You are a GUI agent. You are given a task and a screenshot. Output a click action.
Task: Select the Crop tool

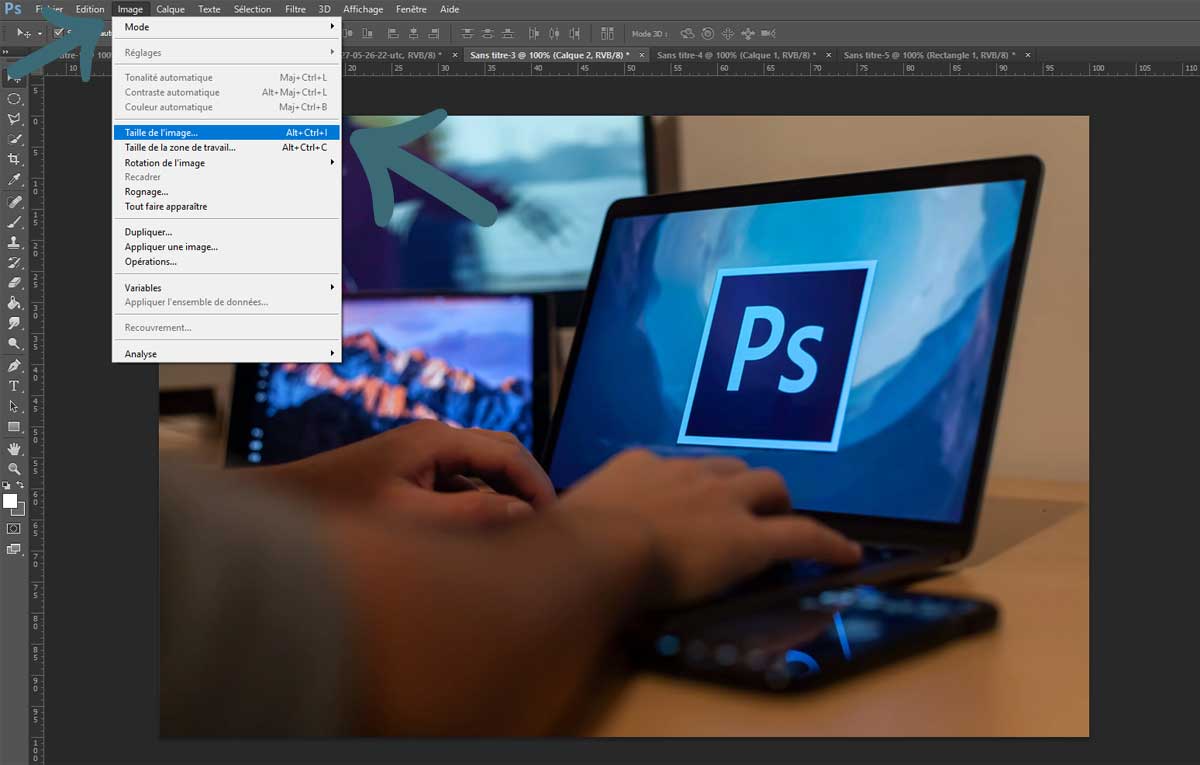14,159
